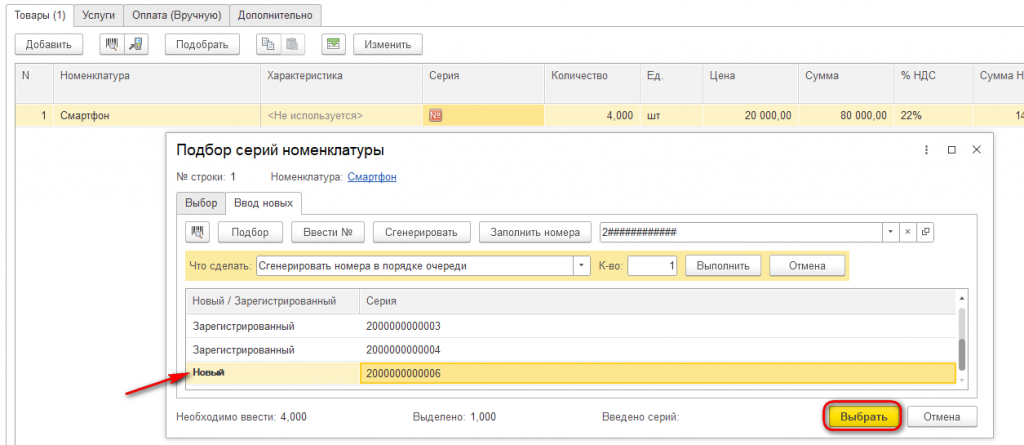Close the Подбор серий номенклатуры dialog
The image size is (1024, 445).
click(976, 150)
